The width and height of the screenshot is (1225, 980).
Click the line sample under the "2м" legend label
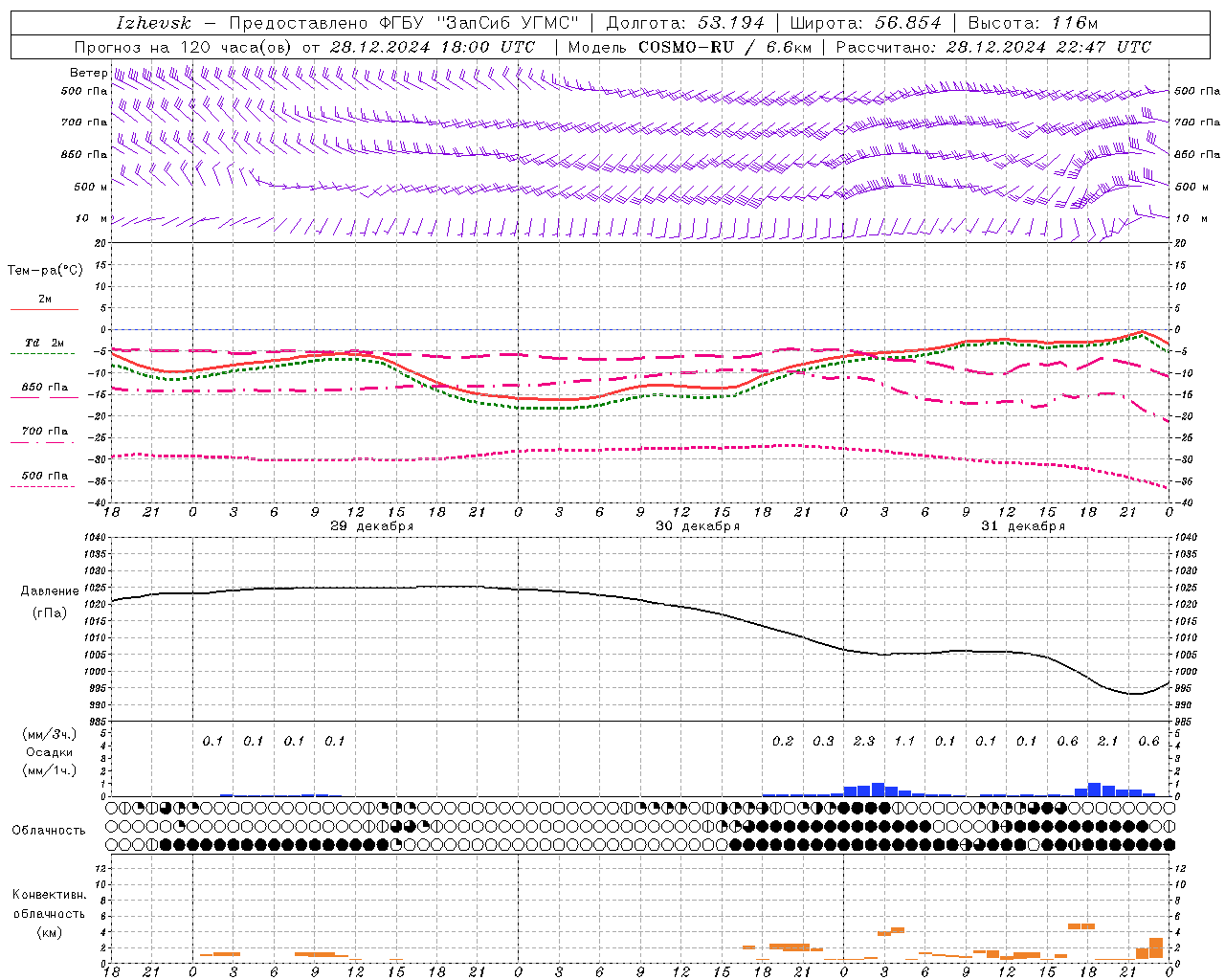click(x=44, y=309)
